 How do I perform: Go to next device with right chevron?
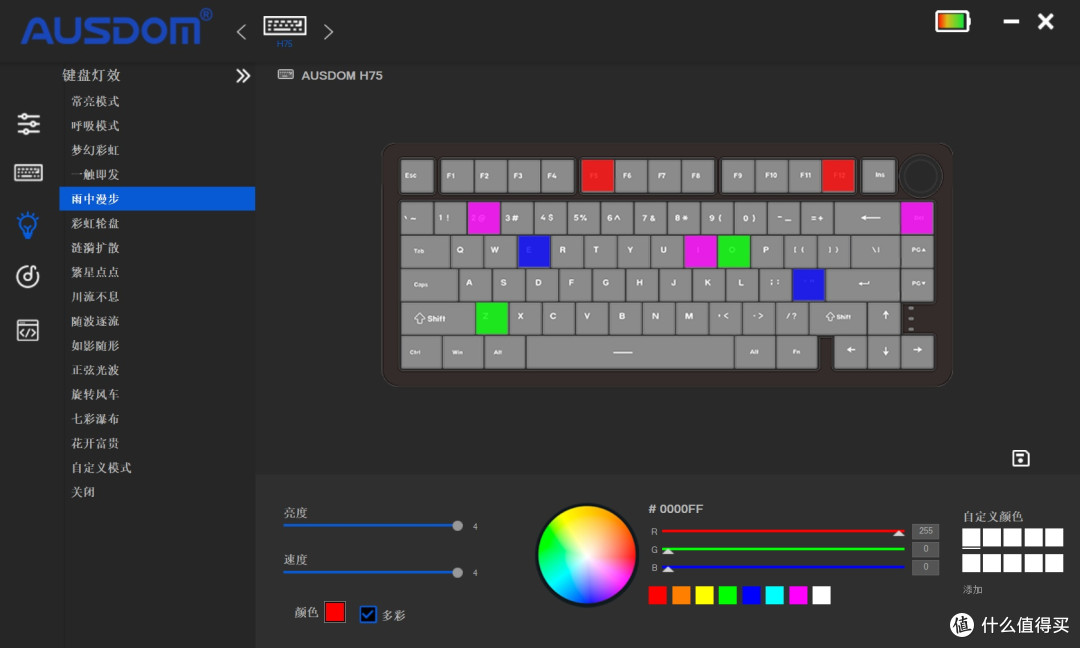click(x=329, y=32)
